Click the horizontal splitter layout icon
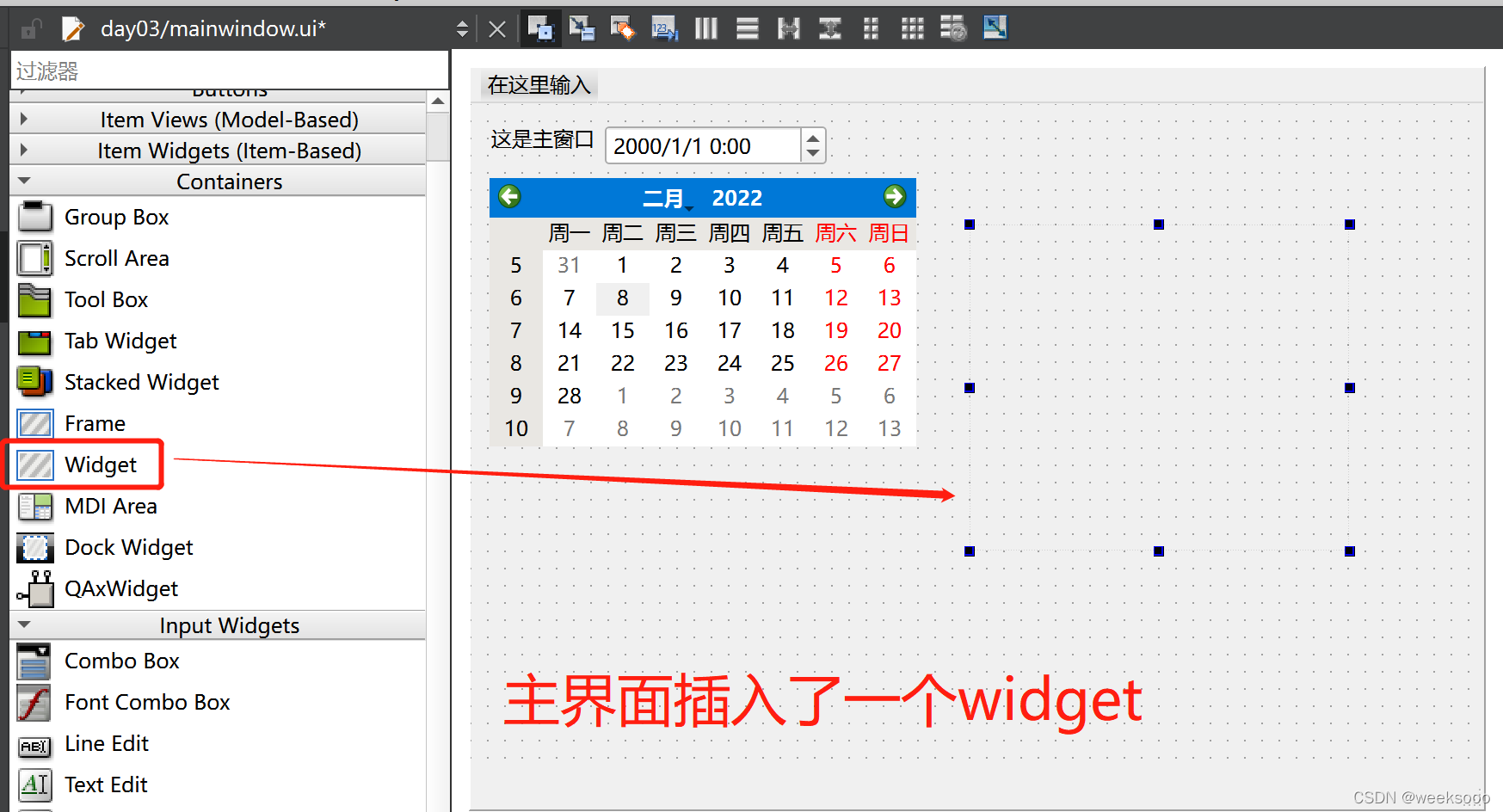The image size is (1503, 812). coord(788,28)
